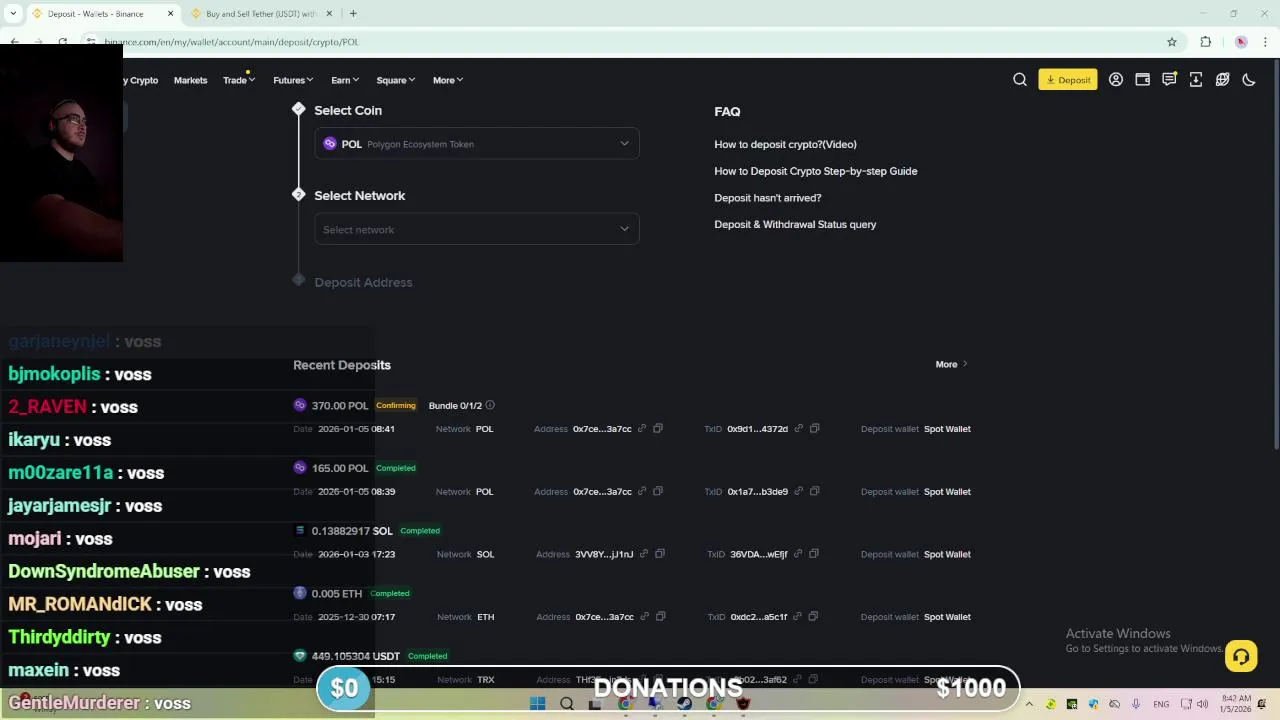Open Windows taskbar search

pos(567,704)
